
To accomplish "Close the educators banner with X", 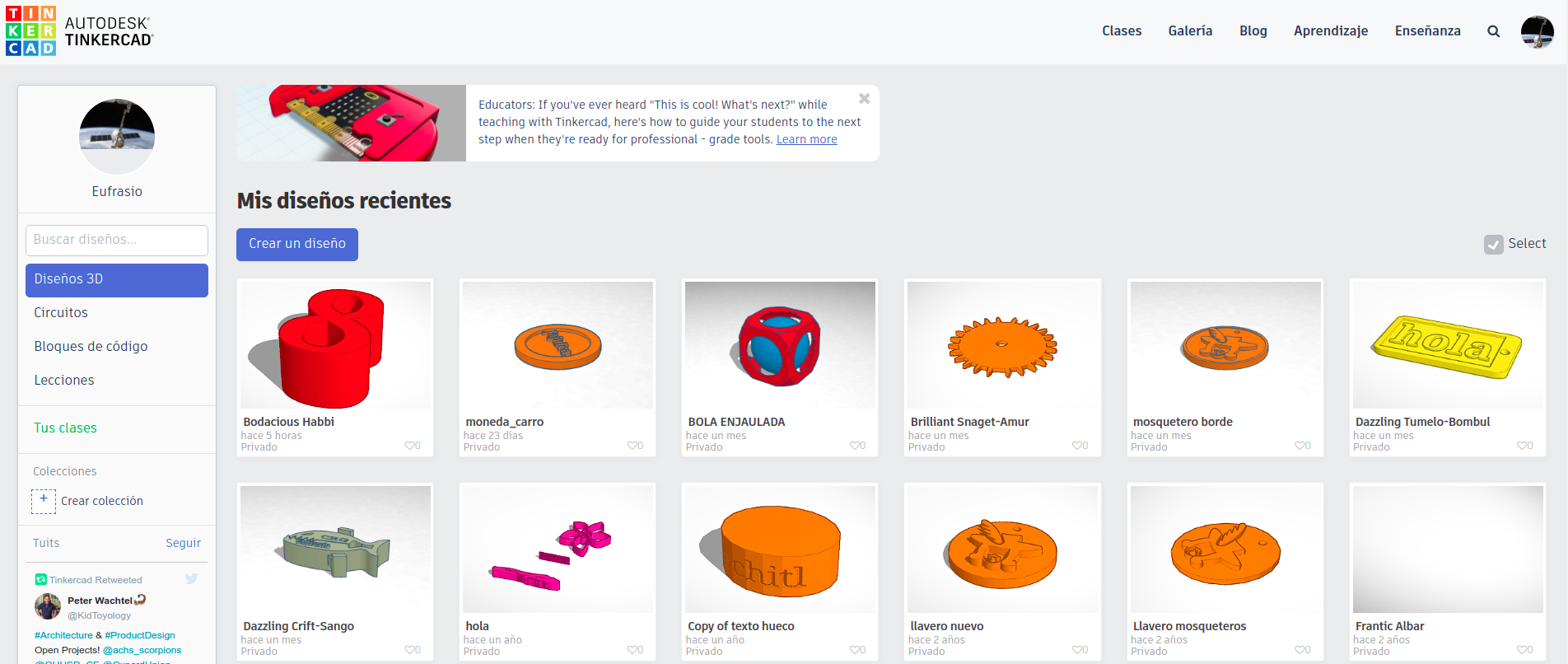I will [x=864, y=99].
